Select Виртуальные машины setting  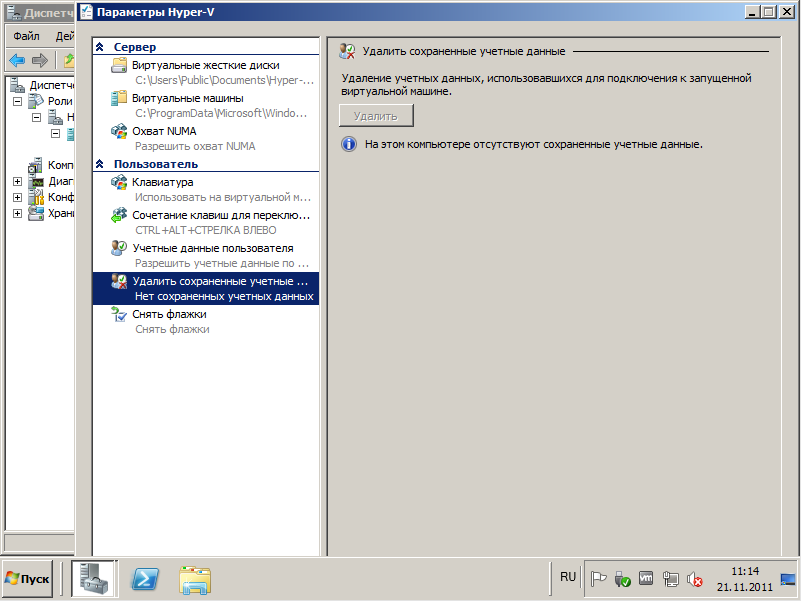coord(206,105)
